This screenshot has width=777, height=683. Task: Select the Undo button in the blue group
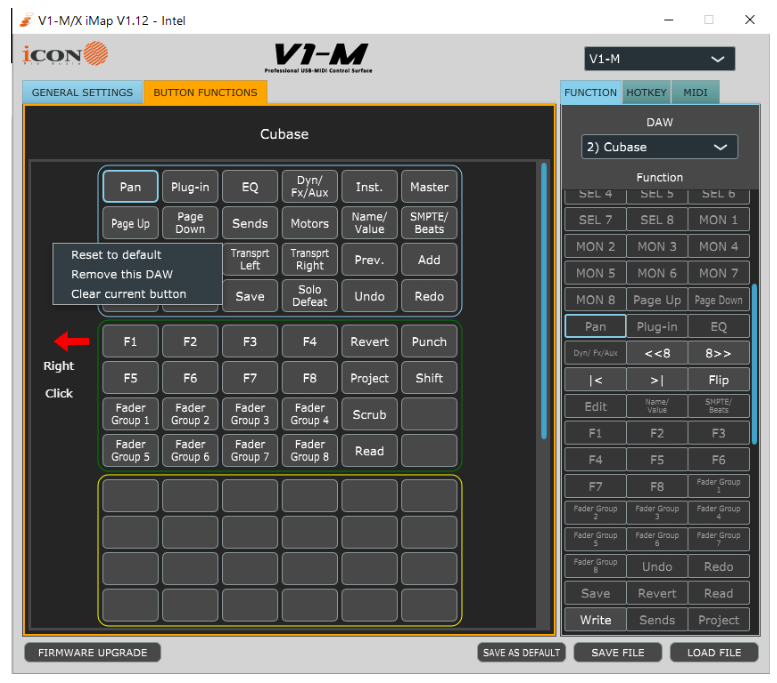(x=369, y=296)
